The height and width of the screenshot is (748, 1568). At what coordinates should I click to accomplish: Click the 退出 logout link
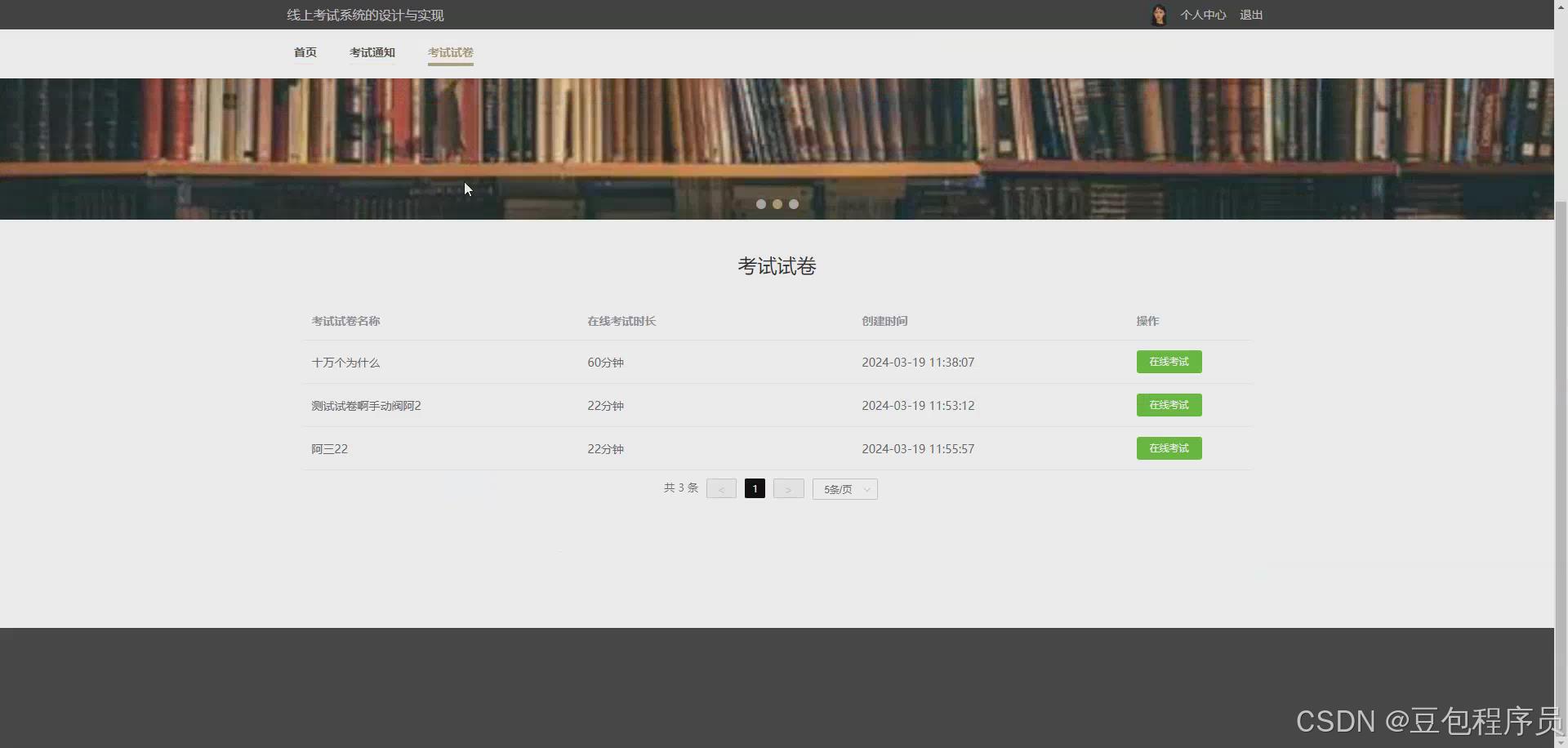point(1250,14)
